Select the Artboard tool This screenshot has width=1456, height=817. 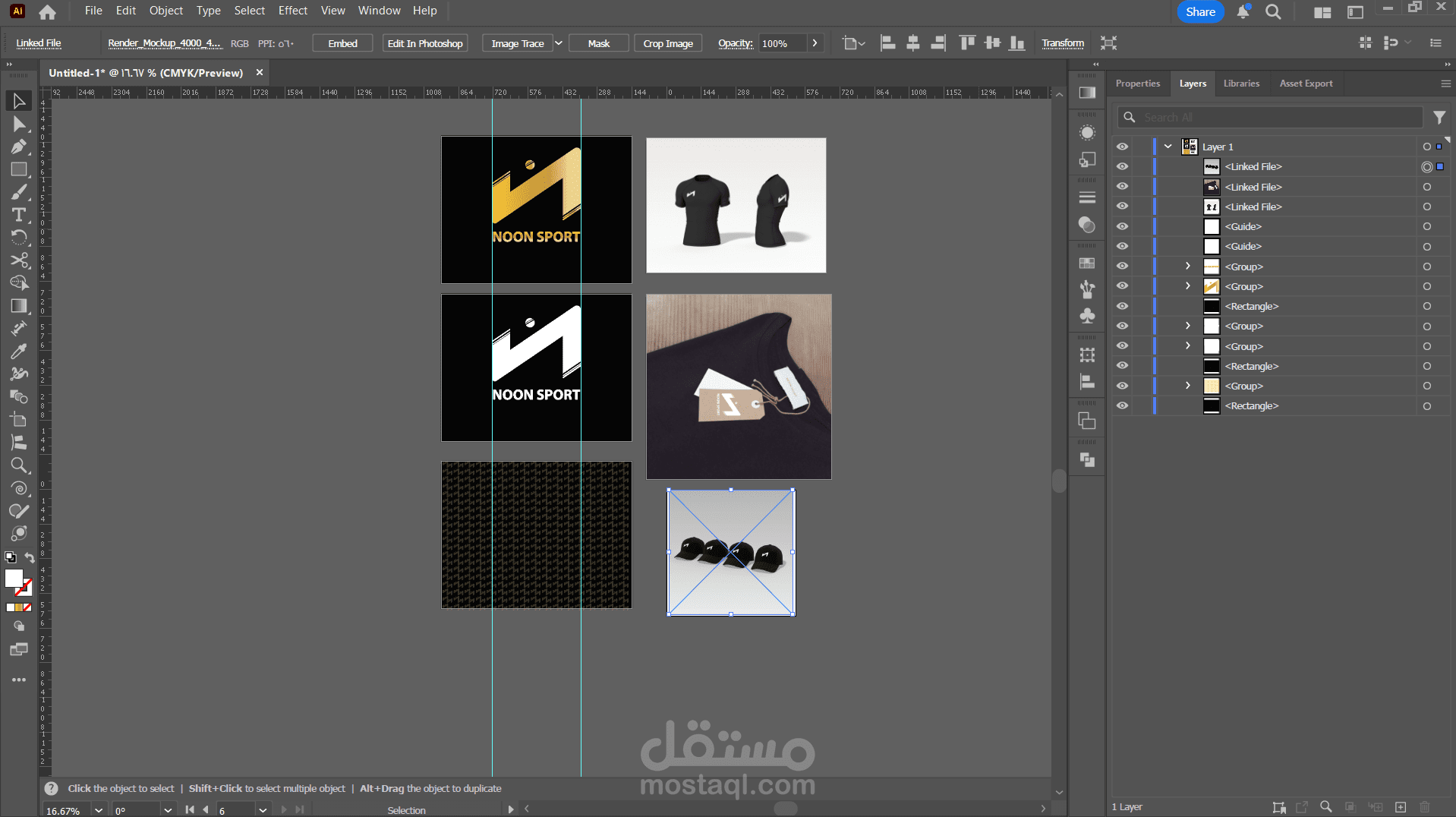[x=19, y=420]
